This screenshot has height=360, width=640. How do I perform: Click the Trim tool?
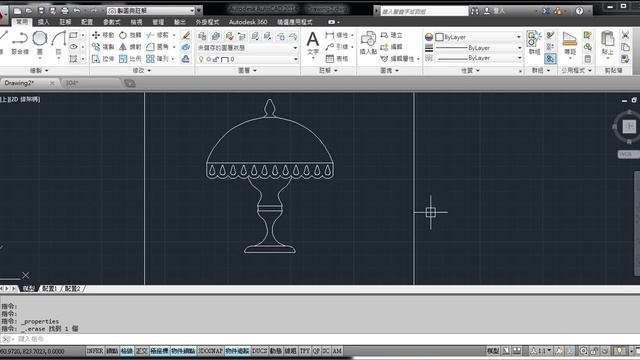158,35
